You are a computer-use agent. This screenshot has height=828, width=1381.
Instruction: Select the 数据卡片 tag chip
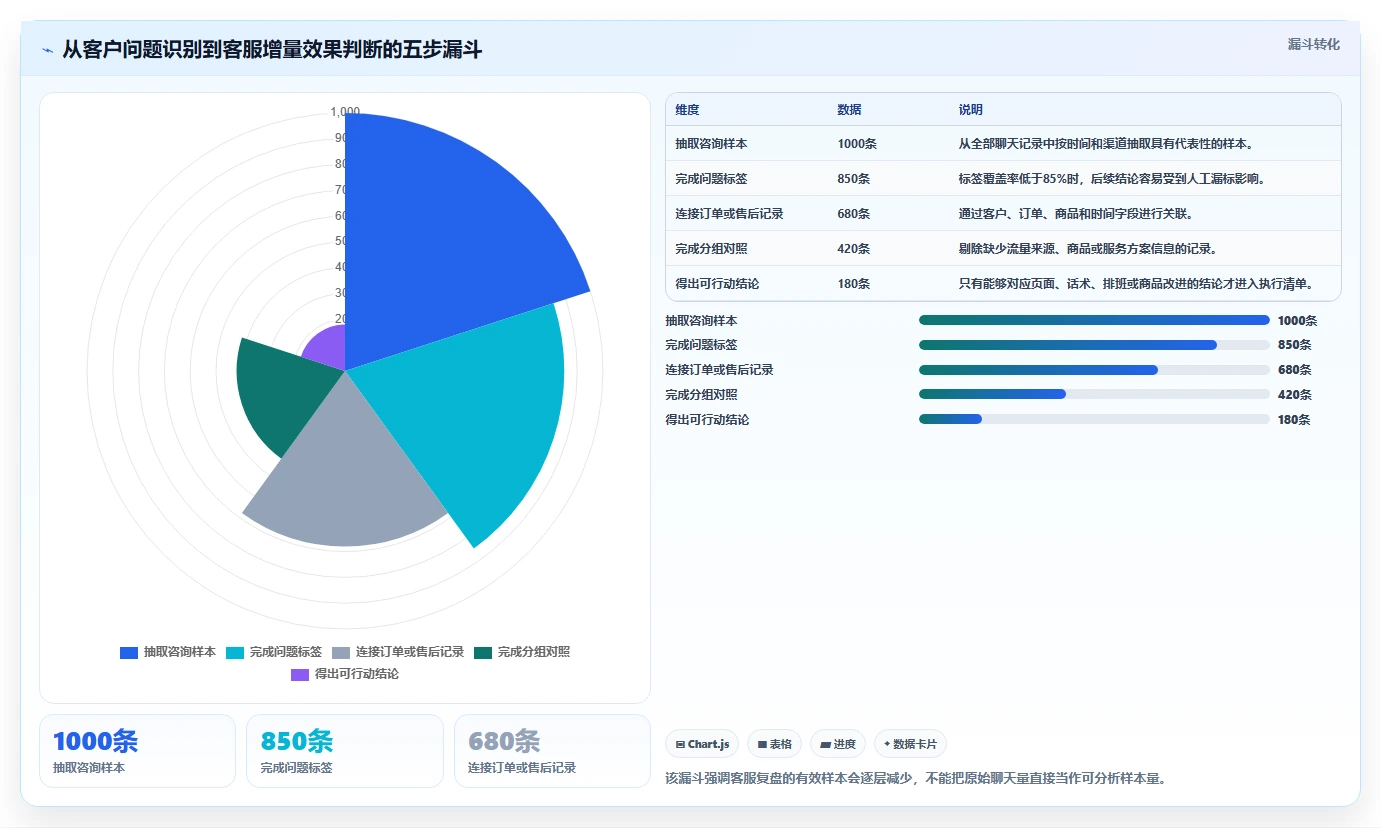910,744
